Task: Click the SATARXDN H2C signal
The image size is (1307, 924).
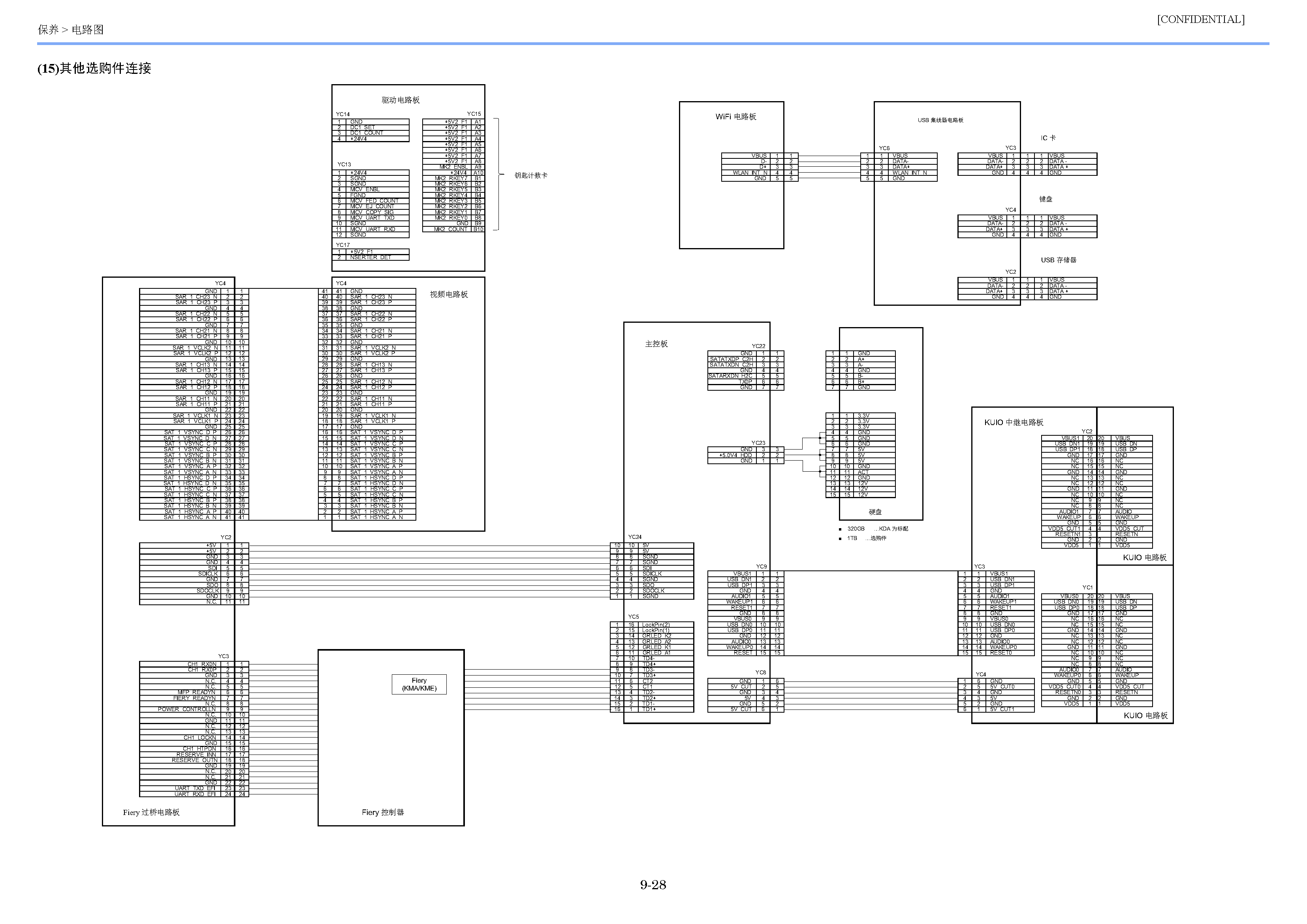Action: click(x=730, y=376)
